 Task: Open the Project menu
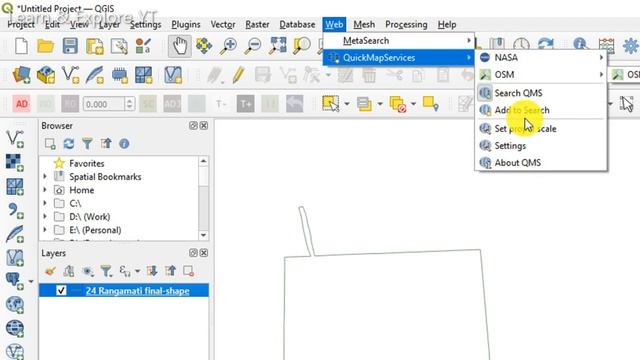[21, 24]
